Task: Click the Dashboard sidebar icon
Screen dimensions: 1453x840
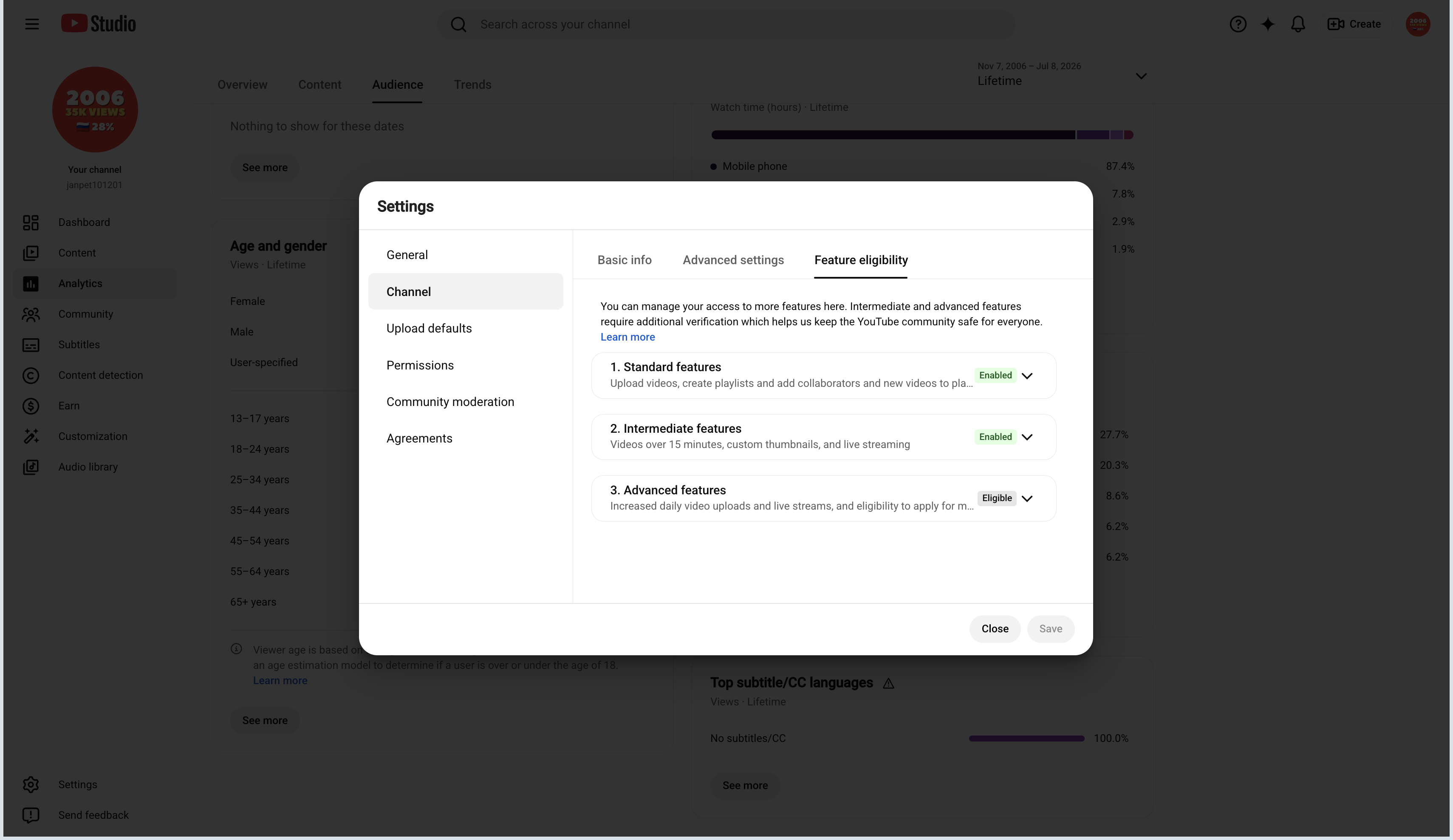Action: pyautogui.click(x=31, y=223)
